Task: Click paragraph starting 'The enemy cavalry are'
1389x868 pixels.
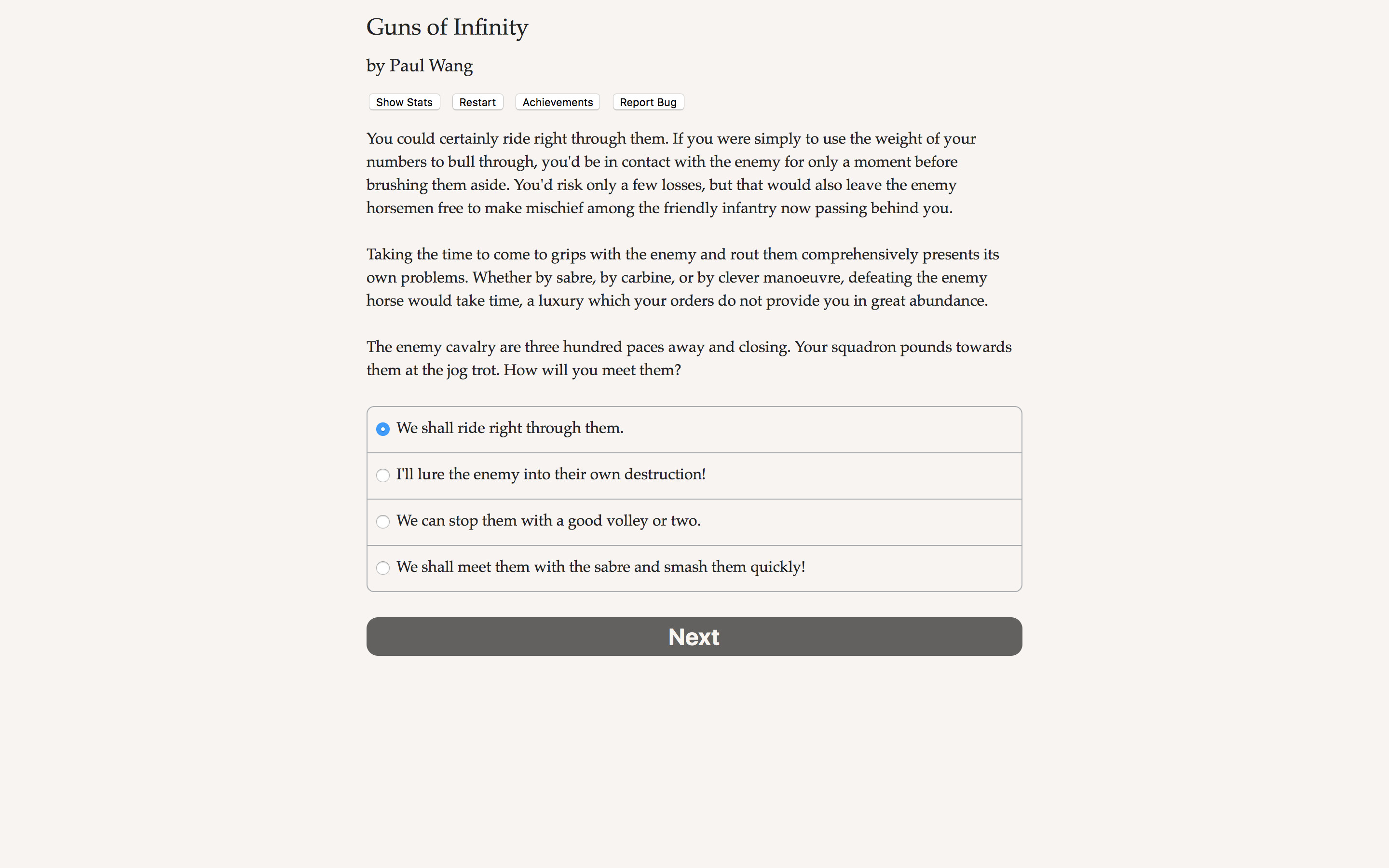Action: tap(689, 358)
